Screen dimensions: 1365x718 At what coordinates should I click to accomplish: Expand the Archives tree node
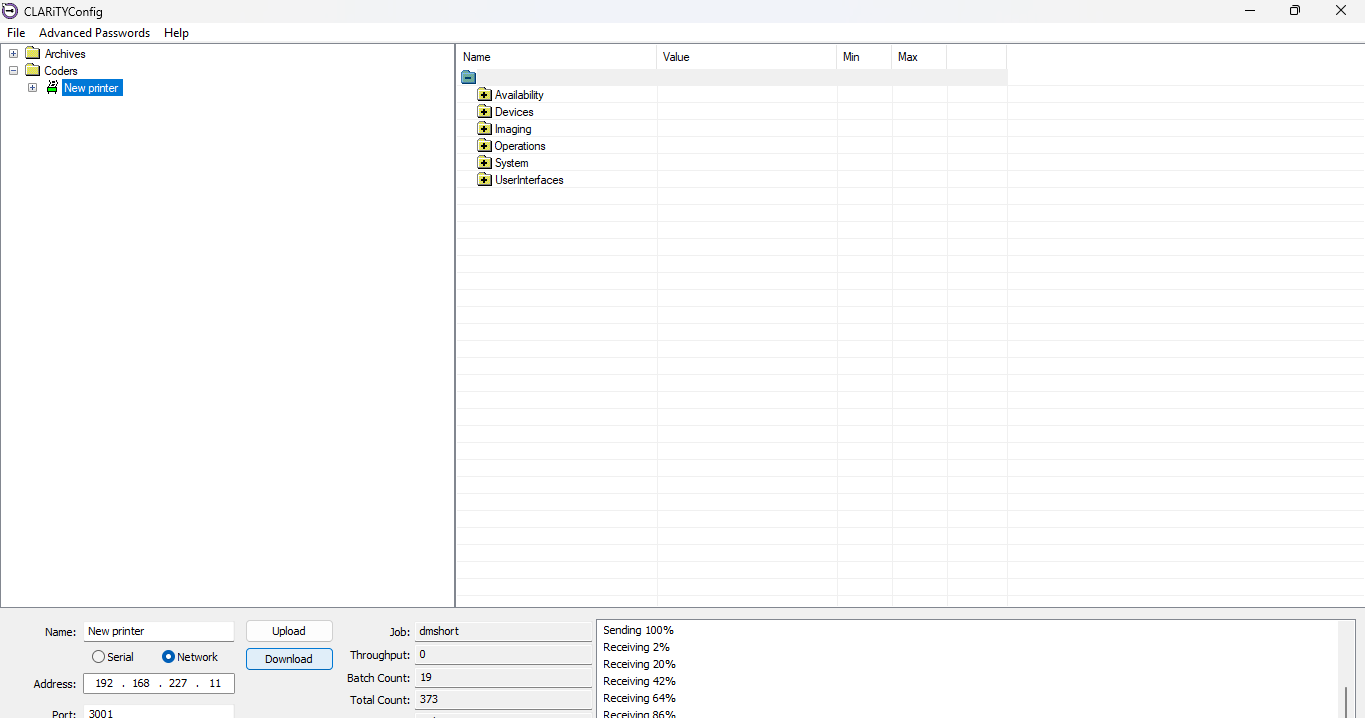14,54
